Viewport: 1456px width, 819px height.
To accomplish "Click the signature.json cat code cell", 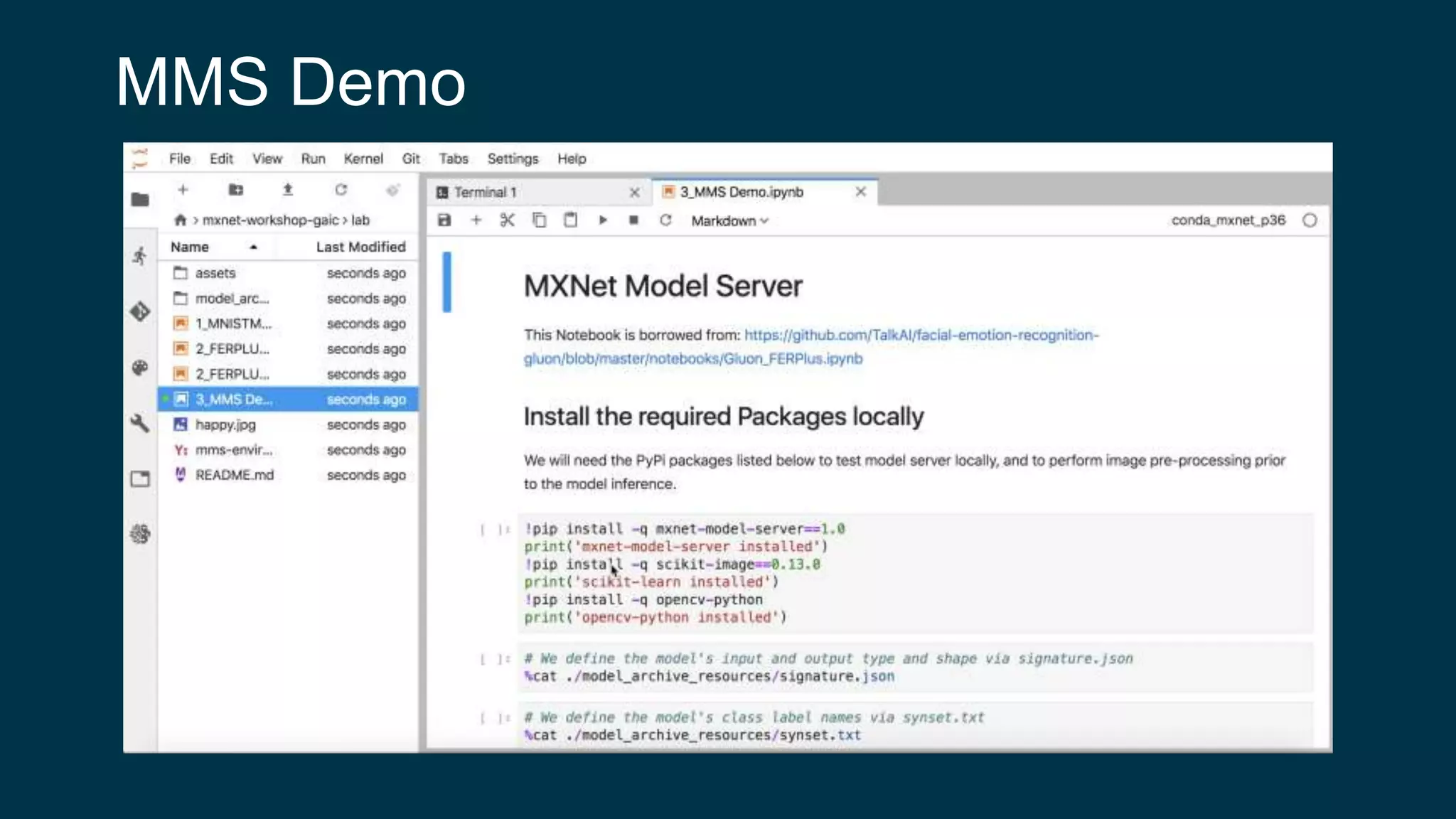I will pos(916,668).
